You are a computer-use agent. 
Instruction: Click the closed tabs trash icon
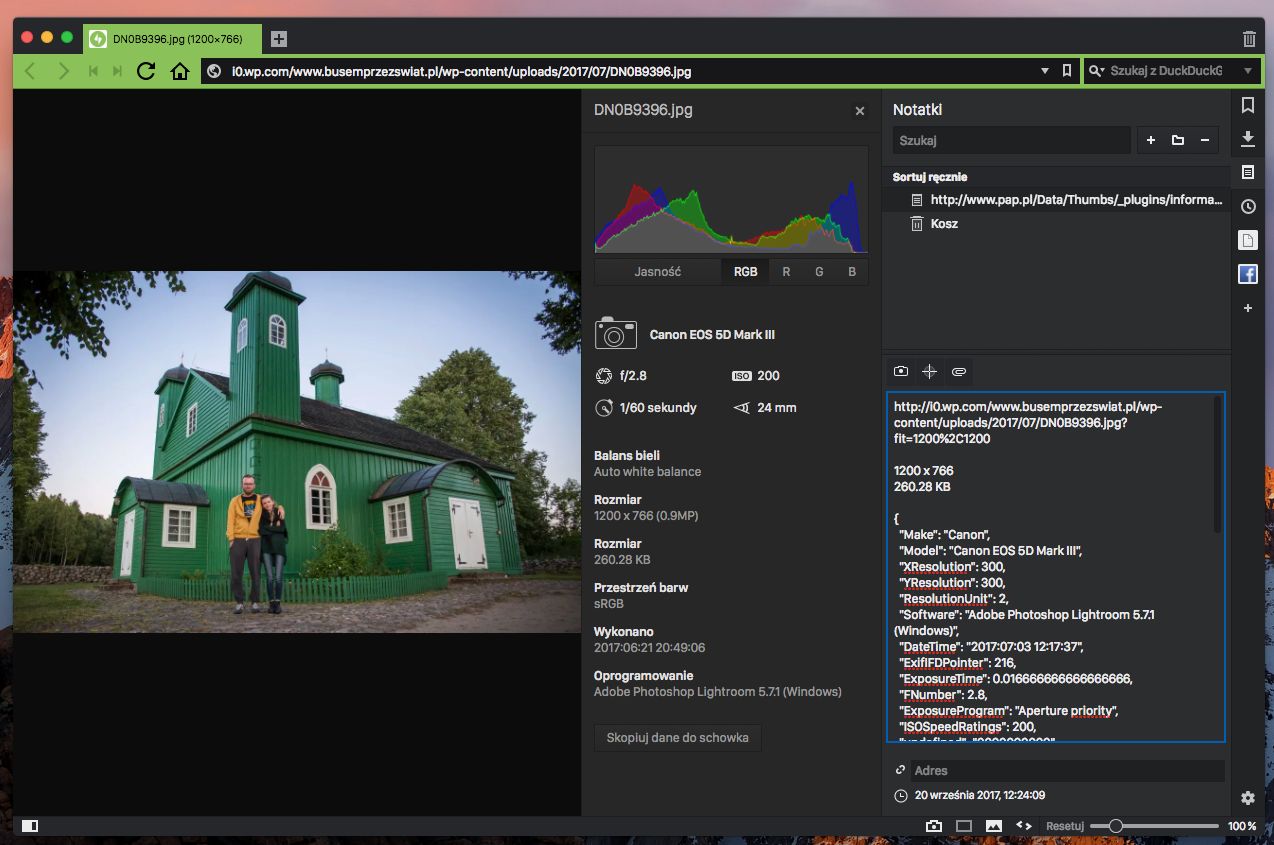(1249, 39)
